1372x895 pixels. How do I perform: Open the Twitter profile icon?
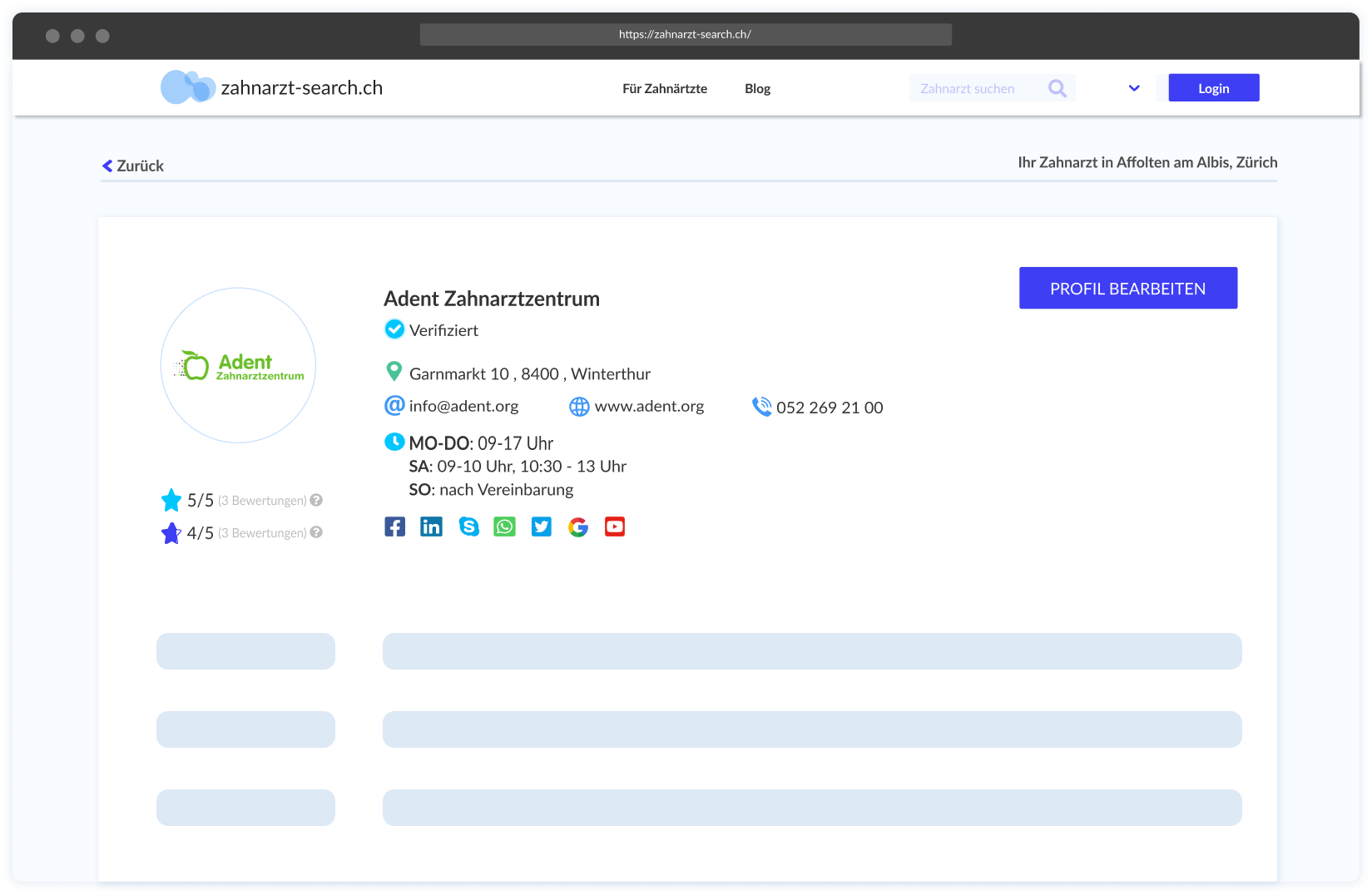pos(542,527)
